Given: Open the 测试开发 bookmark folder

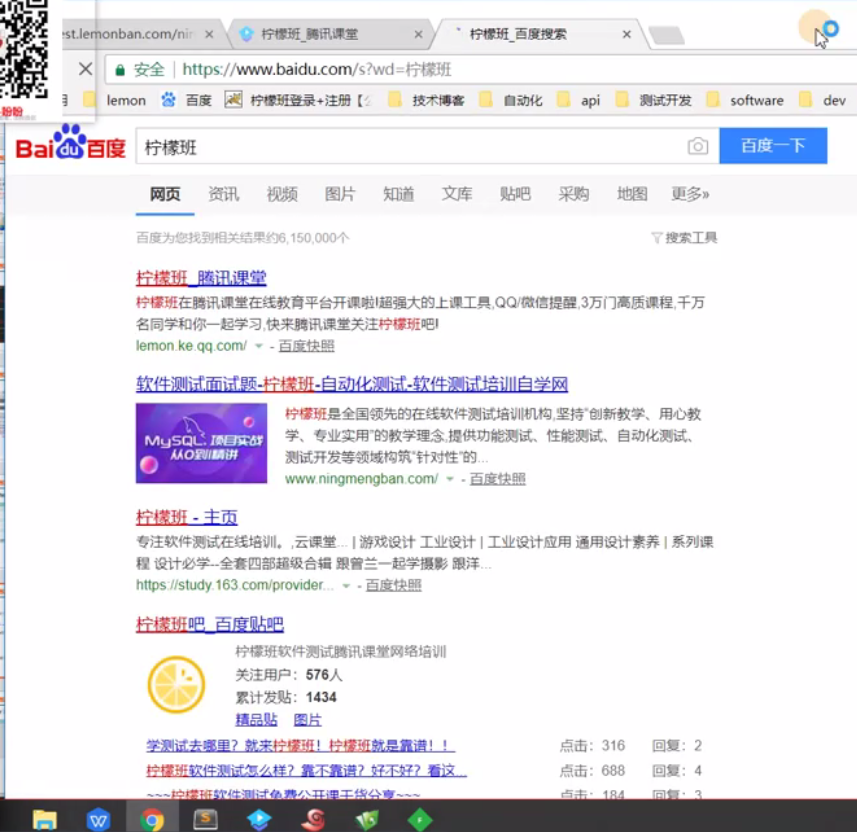Looking at the screenshot, I should pos(653,101).
